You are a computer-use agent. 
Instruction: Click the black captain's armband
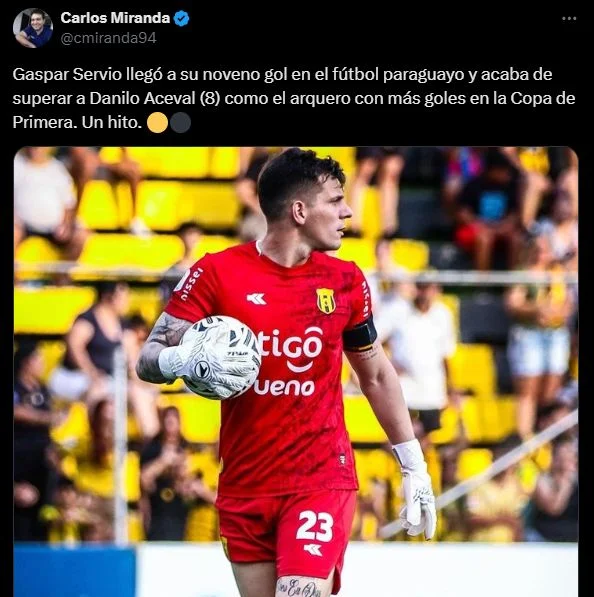tap(360, 336)
